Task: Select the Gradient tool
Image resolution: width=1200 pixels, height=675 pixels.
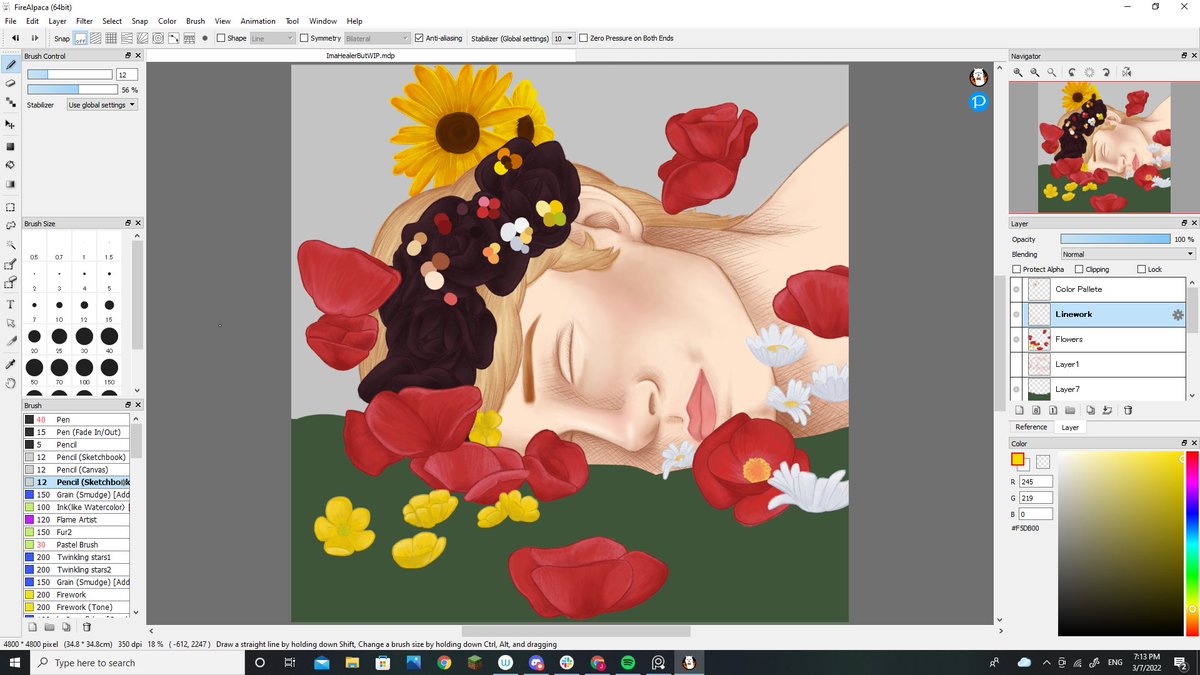Action: pos(10,184)
